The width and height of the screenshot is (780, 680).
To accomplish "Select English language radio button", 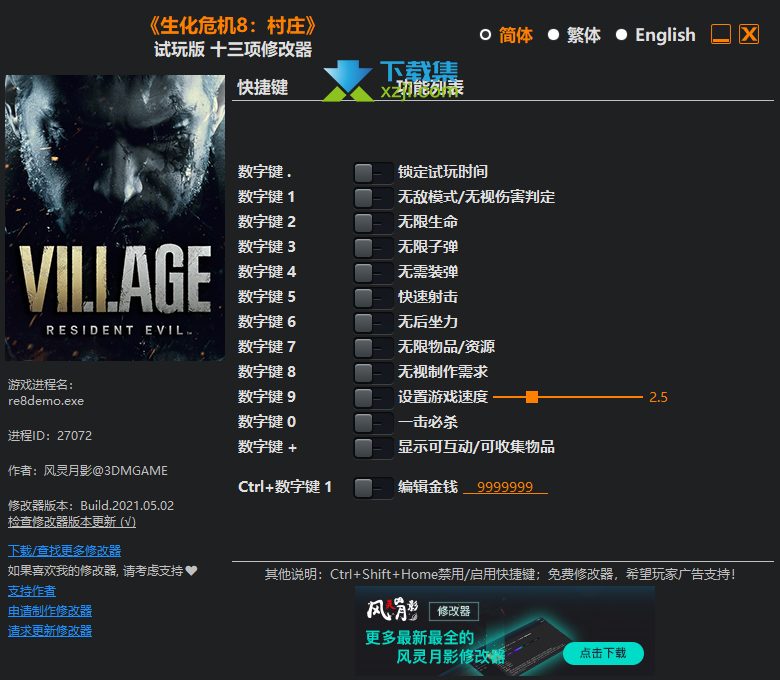I will pos(621,35).
